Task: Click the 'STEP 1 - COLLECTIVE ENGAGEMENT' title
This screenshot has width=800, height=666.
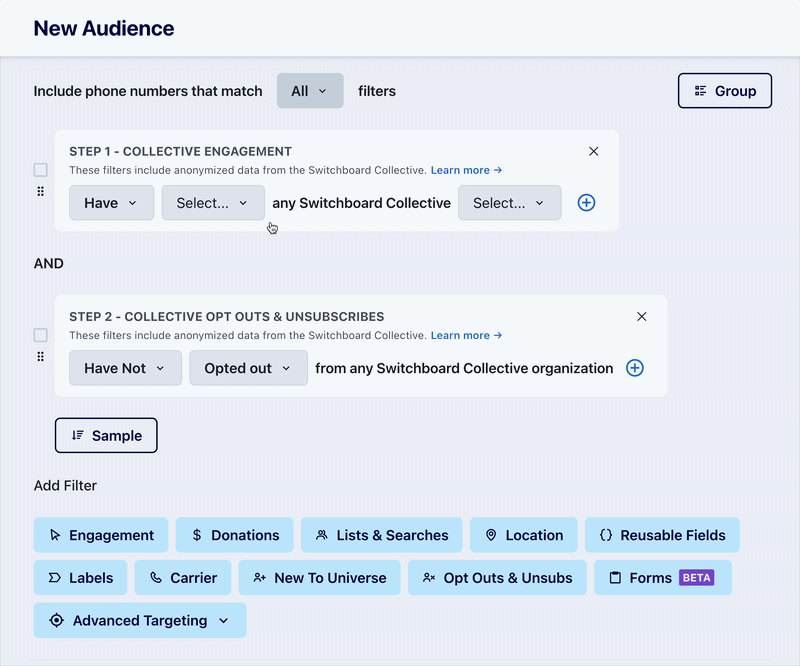Action: coord(181,152)
